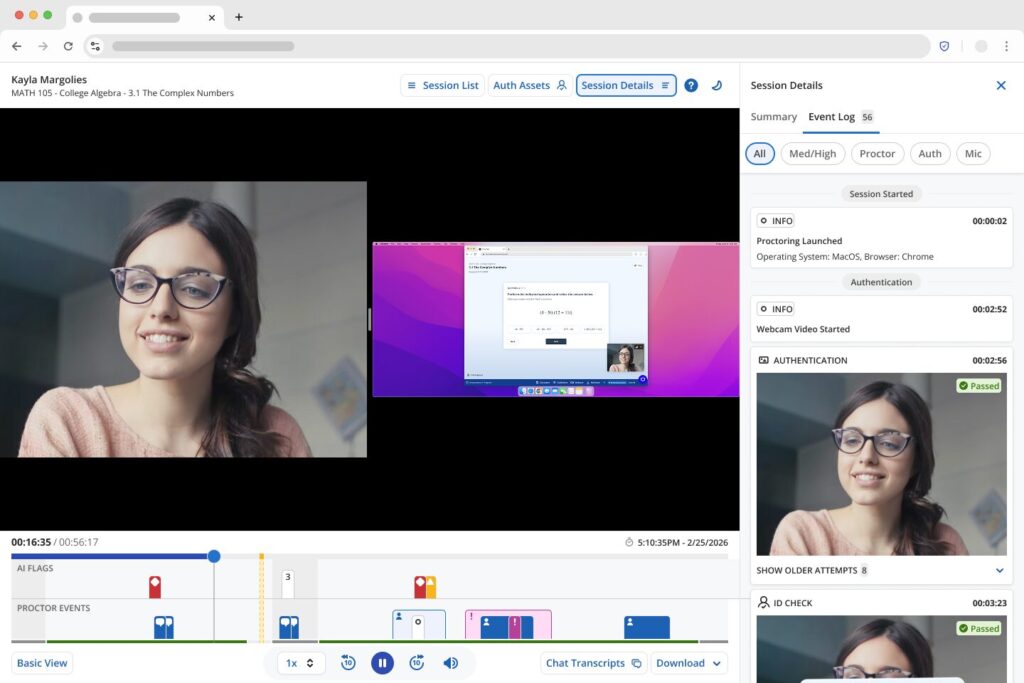The width and height of the screenshot is (1024, 683).
Task: Filter events by Proctor
Action: [877, 153]
